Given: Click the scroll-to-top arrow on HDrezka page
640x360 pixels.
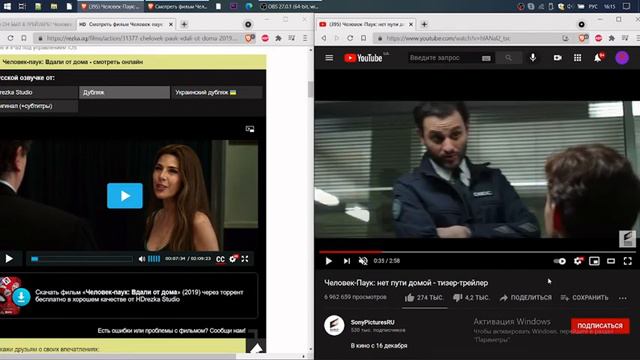Looking at the screenshot, I should (x=256, y=348).
